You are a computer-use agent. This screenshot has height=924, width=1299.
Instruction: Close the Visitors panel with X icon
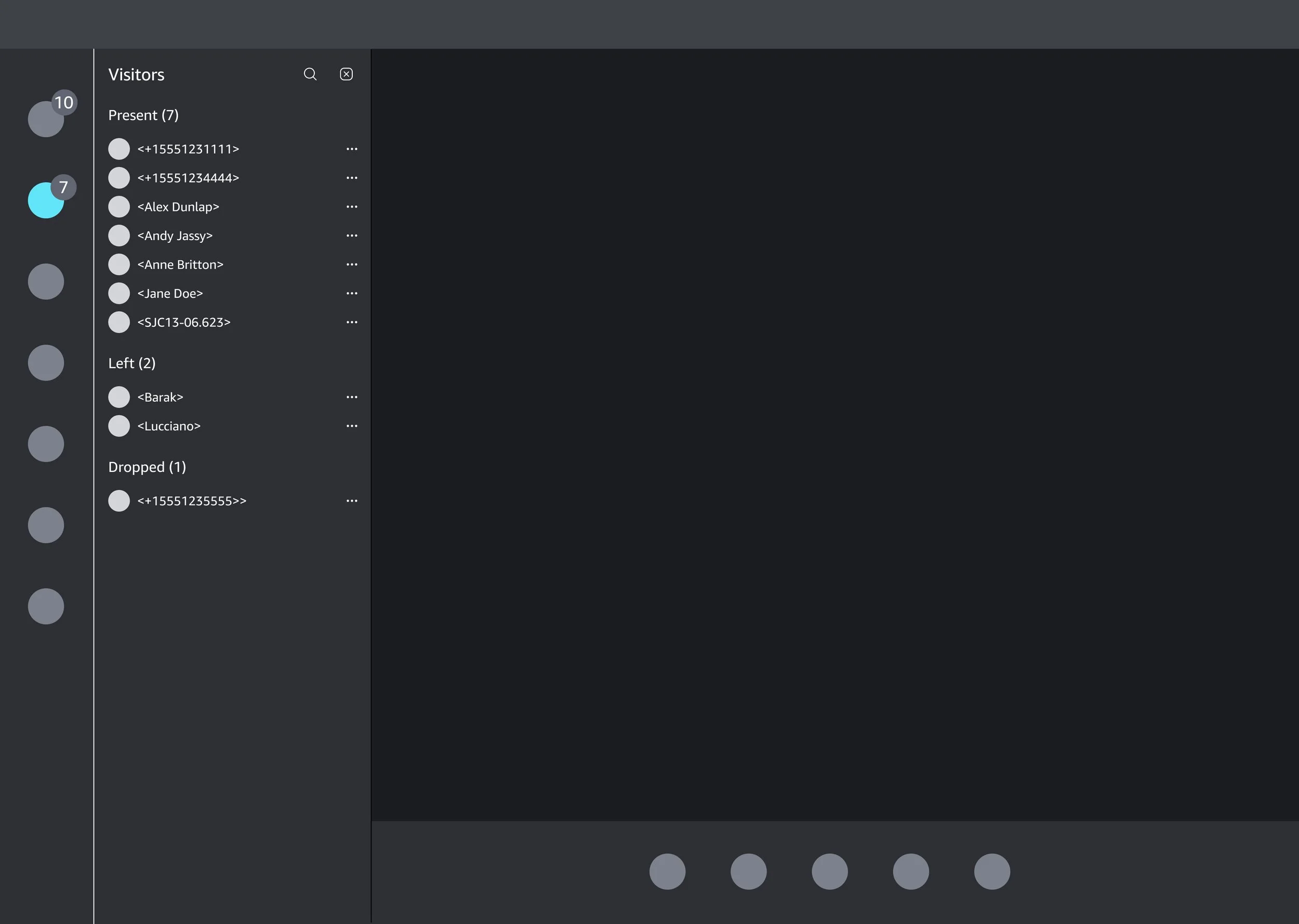point(347,74)
